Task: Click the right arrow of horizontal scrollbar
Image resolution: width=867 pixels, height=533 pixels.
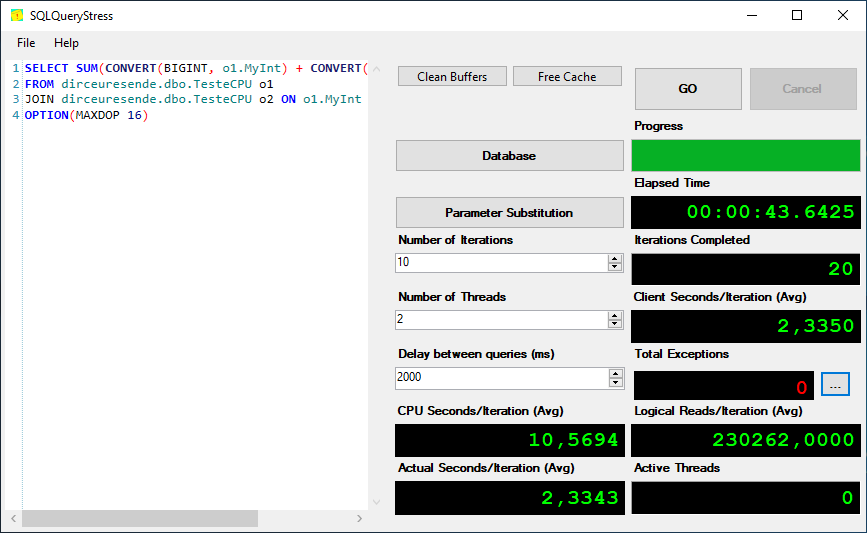Action: [359, 518]
